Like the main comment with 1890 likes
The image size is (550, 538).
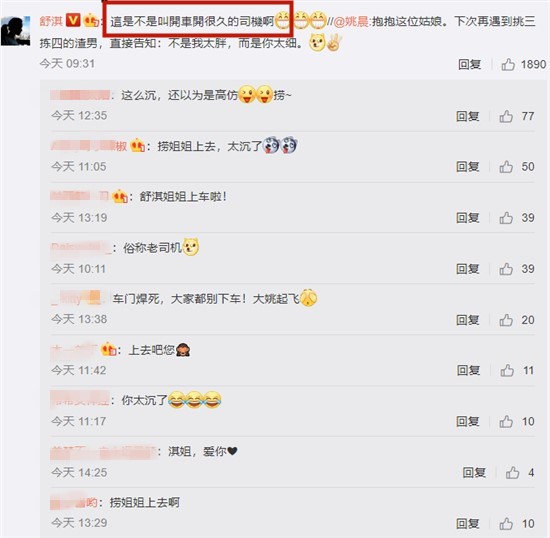508,65
